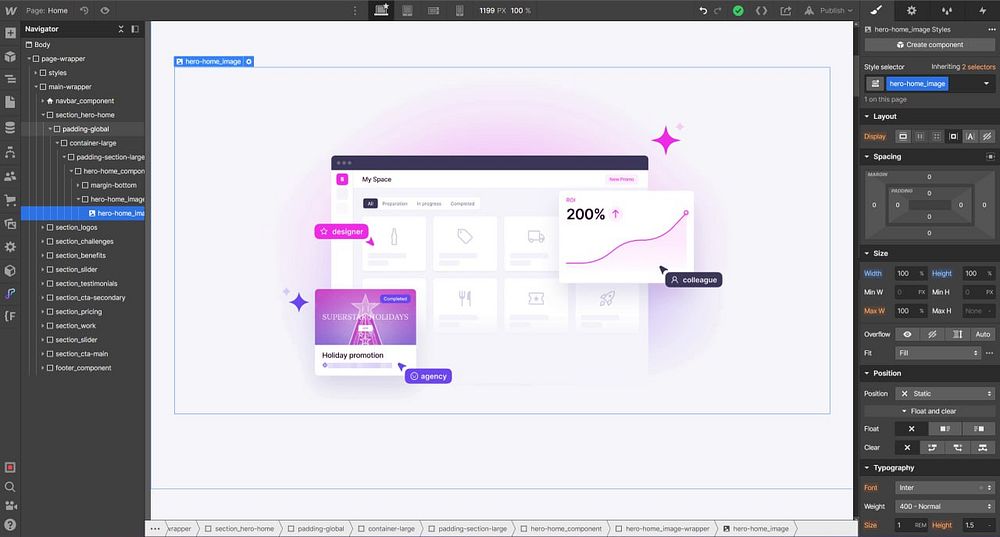Open the Finsweet script icon in sidebar
Screen dimensions: 1000x537
coord(10,293)
